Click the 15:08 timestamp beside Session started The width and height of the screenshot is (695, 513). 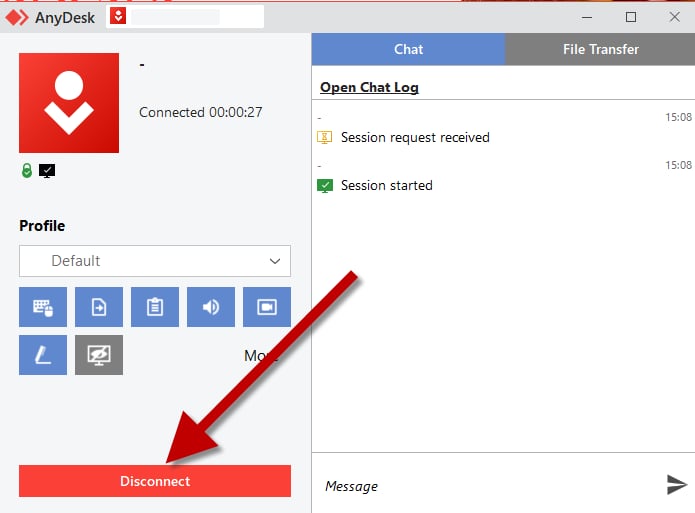click(x=678, y=165)
